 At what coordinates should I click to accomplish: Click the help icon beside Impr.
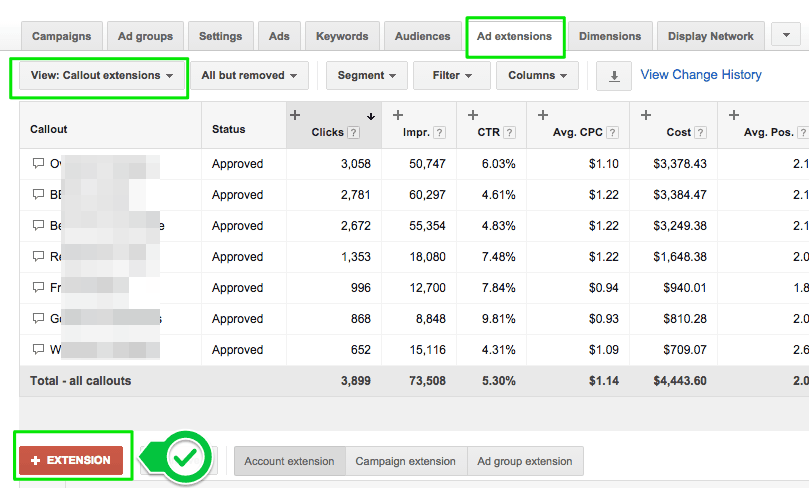tap(439, 133)
